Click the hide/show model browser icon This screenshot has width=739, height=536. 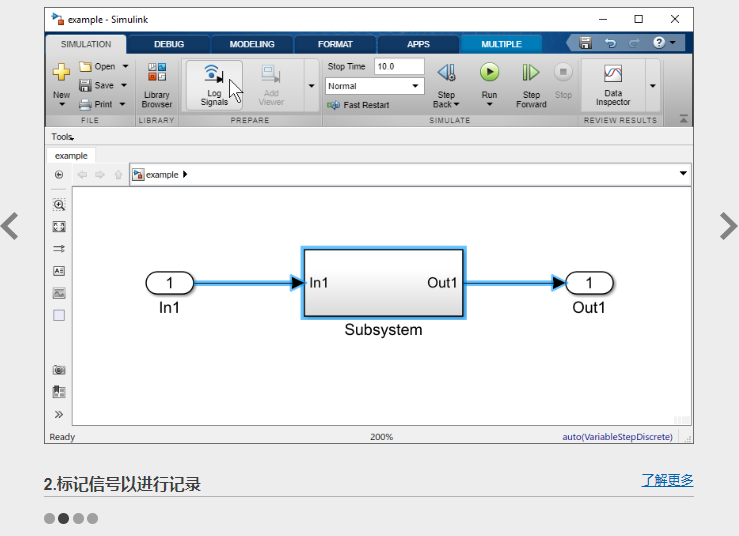pyautogui.click(x=59, y=175)
